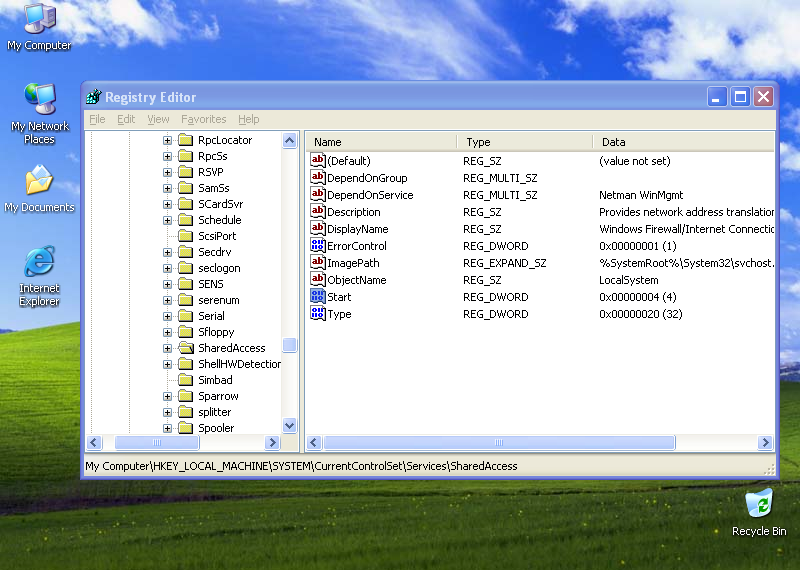Image resolution: width=800 pixels, height=570 pixels.
Task: Click the string icon of the (Default) value
Action: point(317,160)
